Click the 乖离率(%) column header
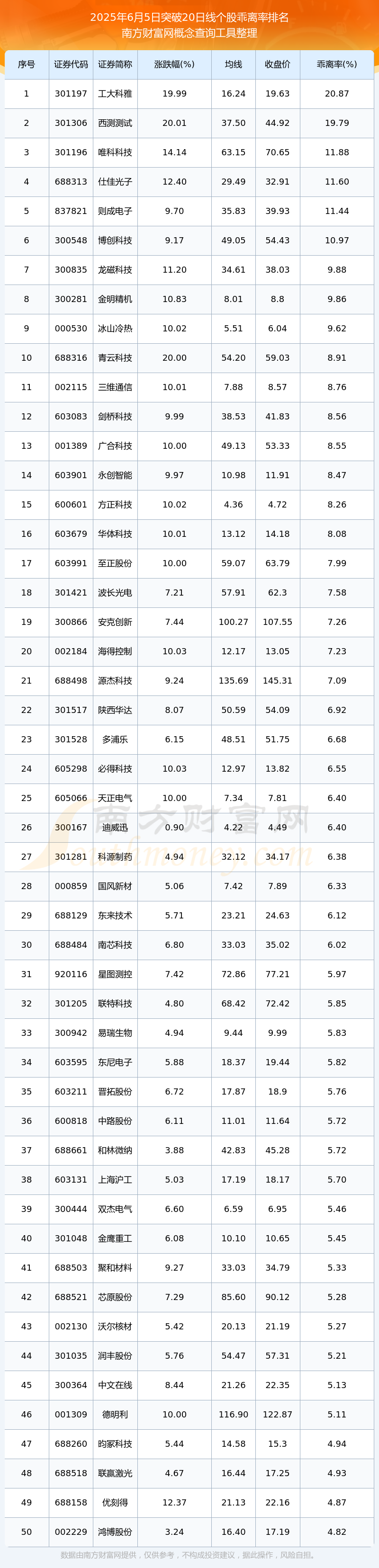 (x=337, y=64)
